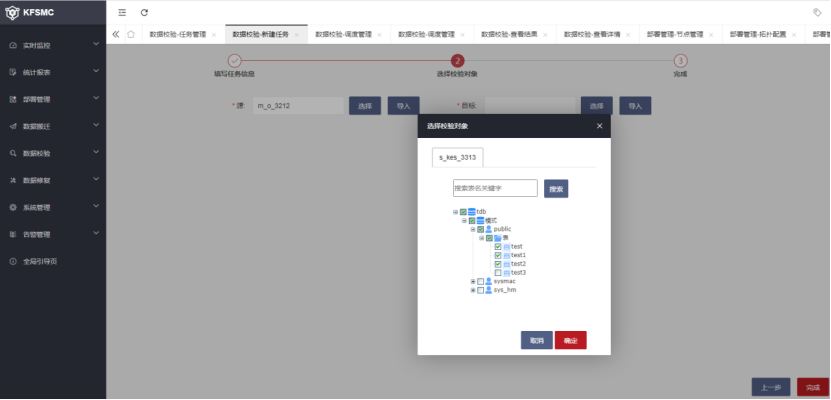Check the test3 table checkbox
This screenshot has height=400, width=831.
[x=498, y=272]
